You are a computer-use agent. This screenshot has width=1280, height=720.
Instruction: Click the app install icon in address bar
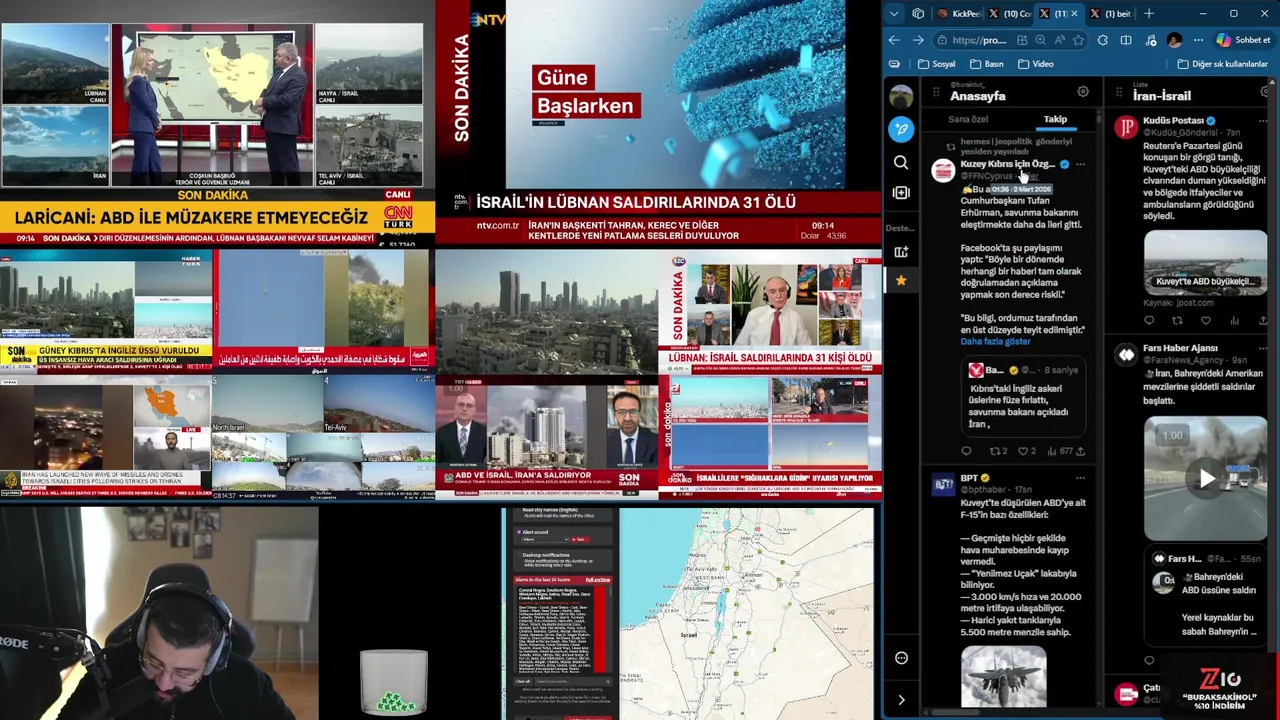pos(1022,40)
